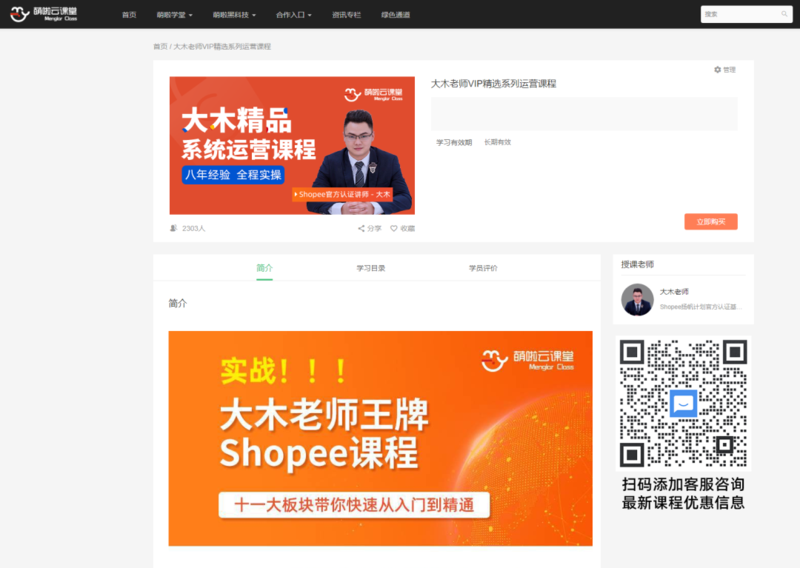This screenshot has width=800, height=568.
Task: Open the 大木老师 teacher name link
Action: click(674, 291)
